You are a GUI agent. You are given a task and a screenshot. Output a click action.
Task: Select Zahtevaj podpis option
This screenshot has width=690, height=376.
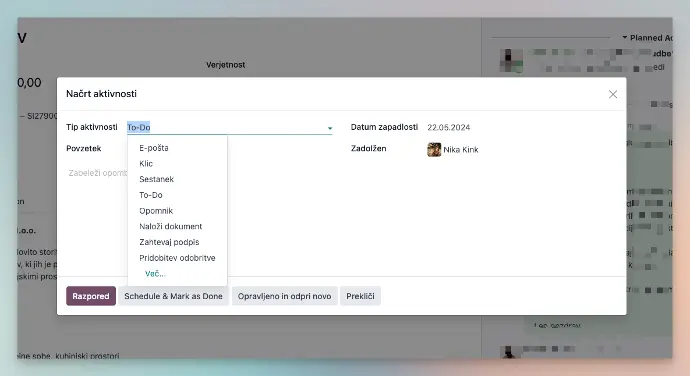(169, 242)
